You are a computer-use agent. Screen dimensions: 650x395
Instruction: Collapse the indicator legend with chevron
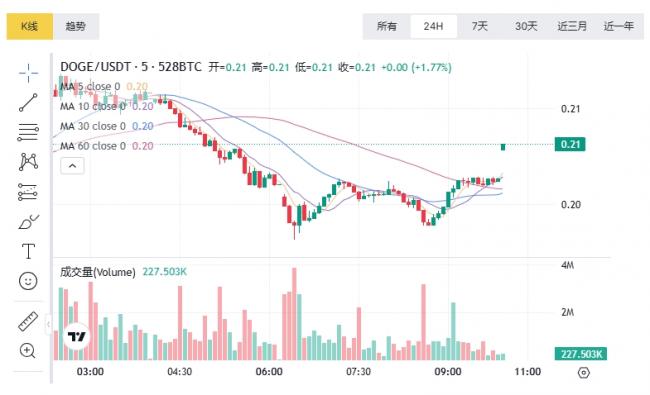pyautogui.click(x=72, y=166)
